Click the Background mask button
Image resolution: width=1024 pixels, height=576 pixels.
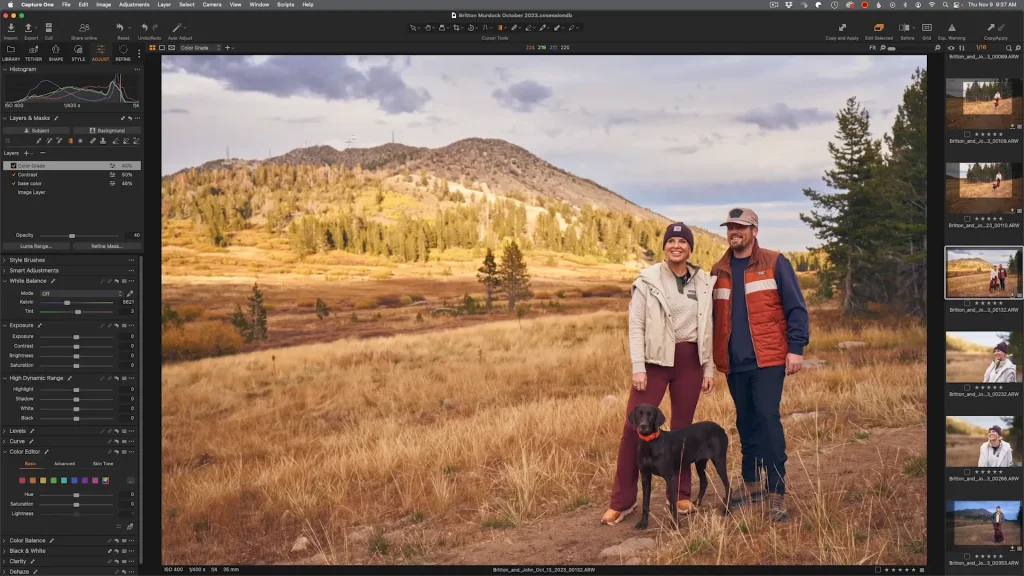tap(107, 131)
